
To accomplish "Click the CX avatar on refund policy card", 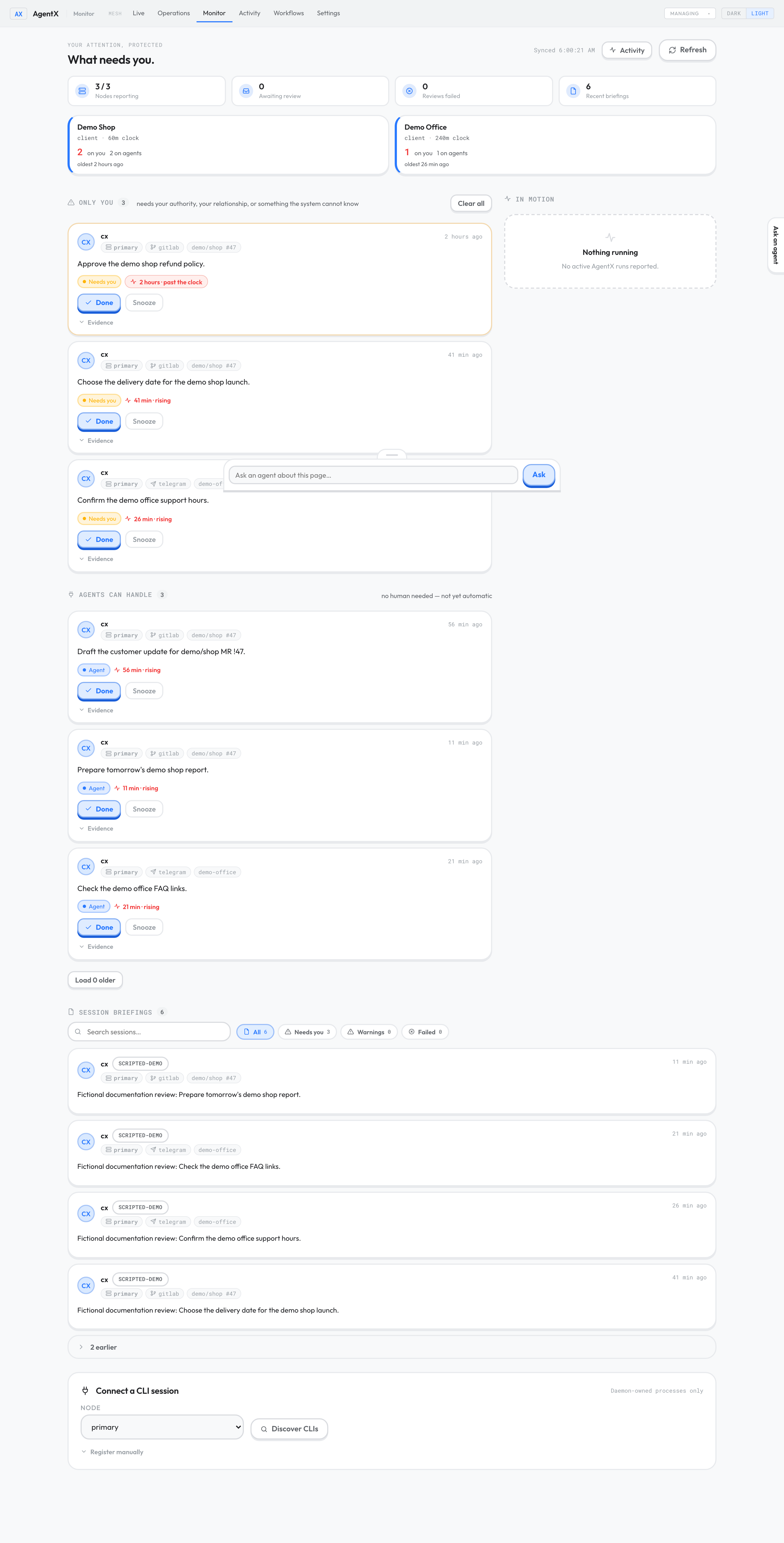I will pyautogui.click(x=86, y=242).
